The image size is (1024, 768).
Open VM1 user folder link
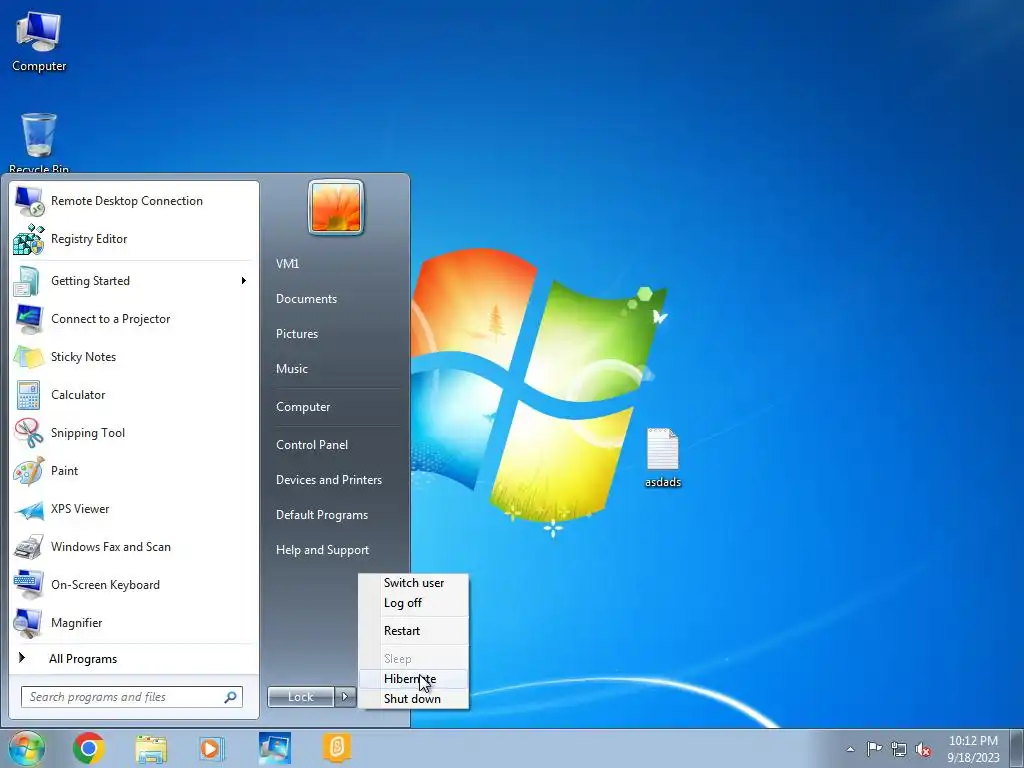pos(287,264)
